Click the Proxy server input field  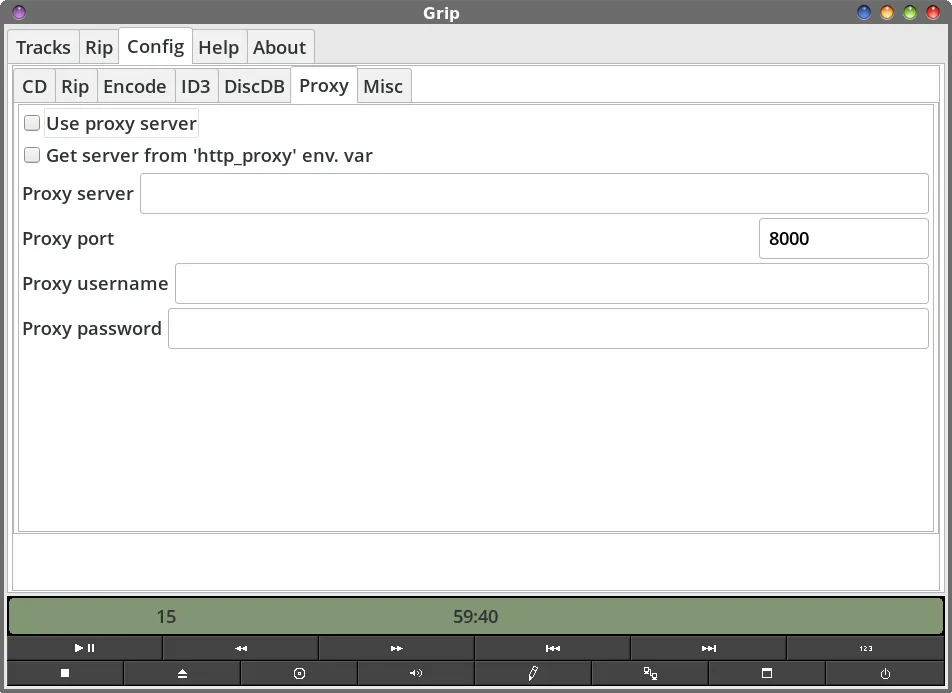pyautogui.click(x=534, y=193)
